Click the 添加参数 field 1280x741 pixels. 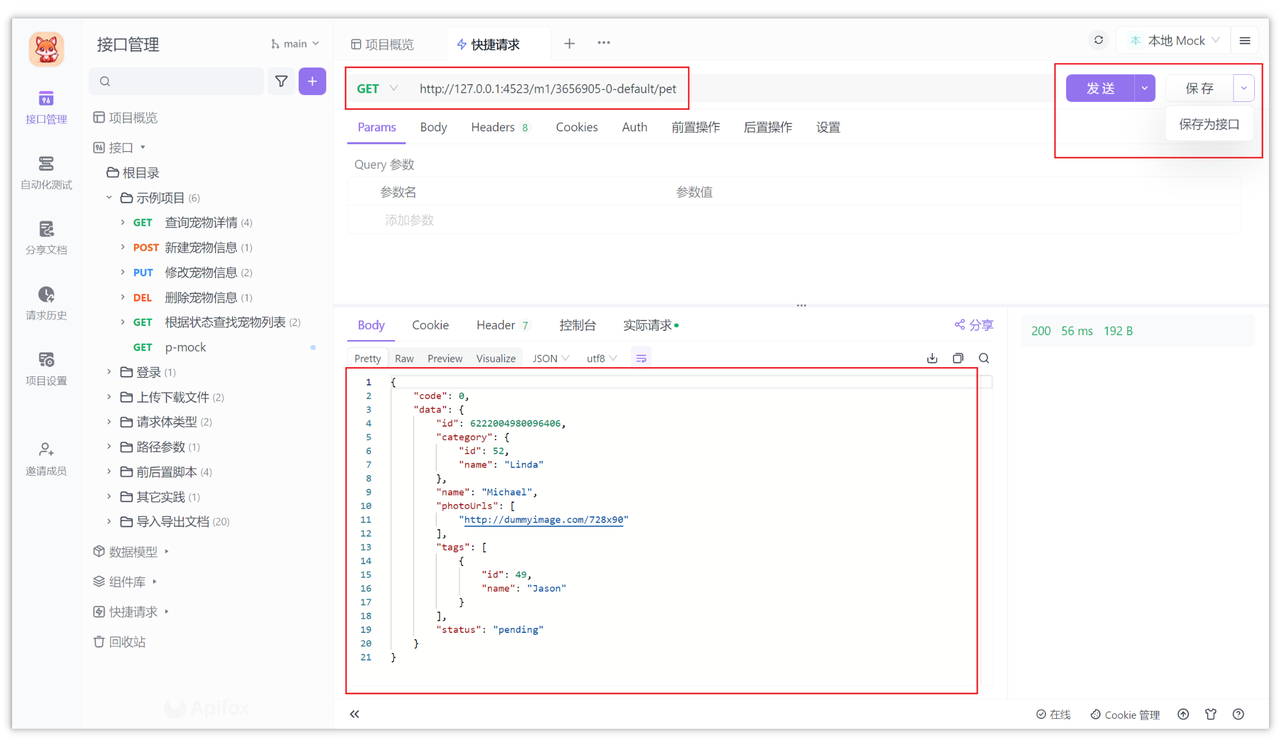coord(409,220)
